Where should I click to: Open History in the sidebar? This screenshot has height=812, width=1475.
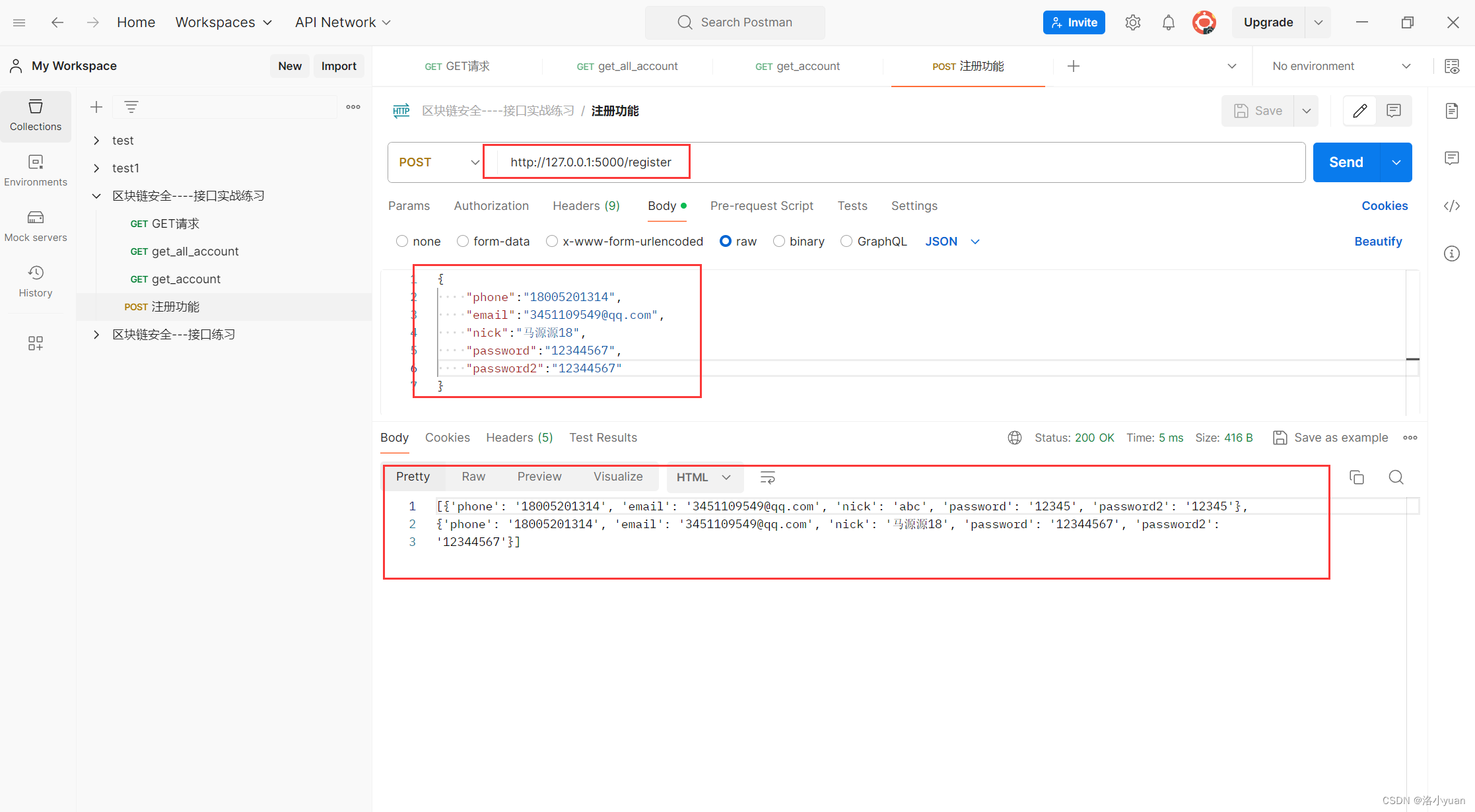click(x=36, y=282)
